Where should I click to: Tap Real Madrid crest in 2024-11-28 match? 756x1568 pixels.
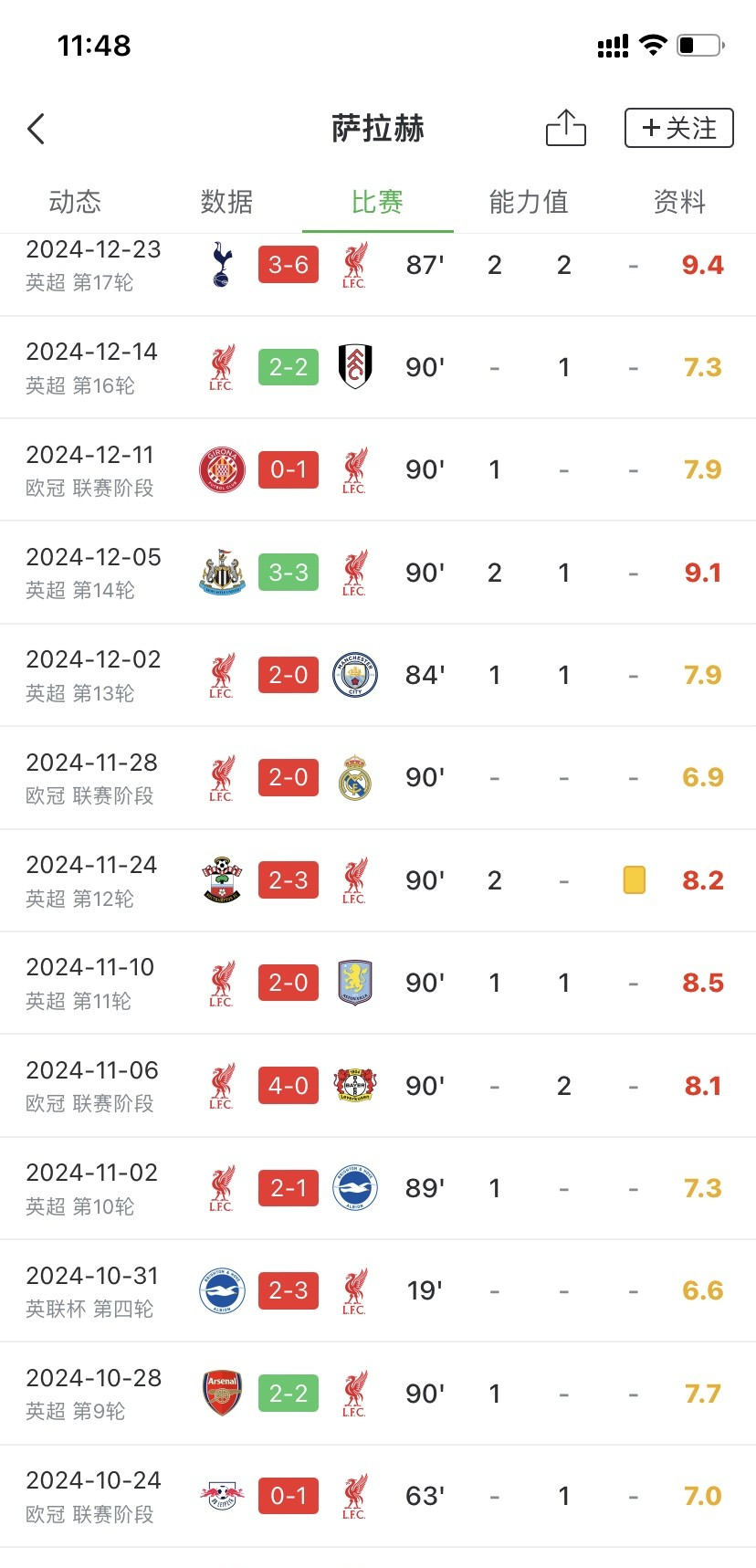click(355, 778)
